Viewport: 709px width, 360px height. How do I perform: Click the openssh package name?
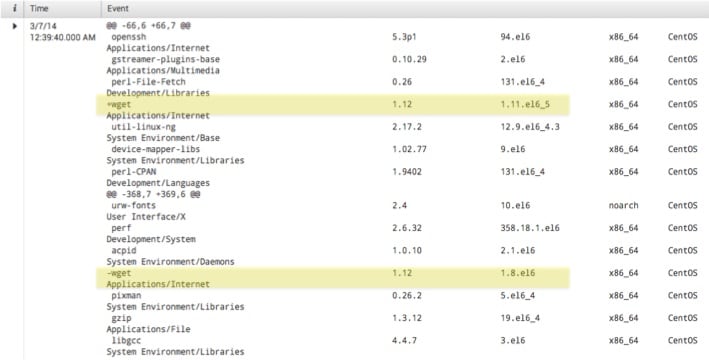coord(128,37)
